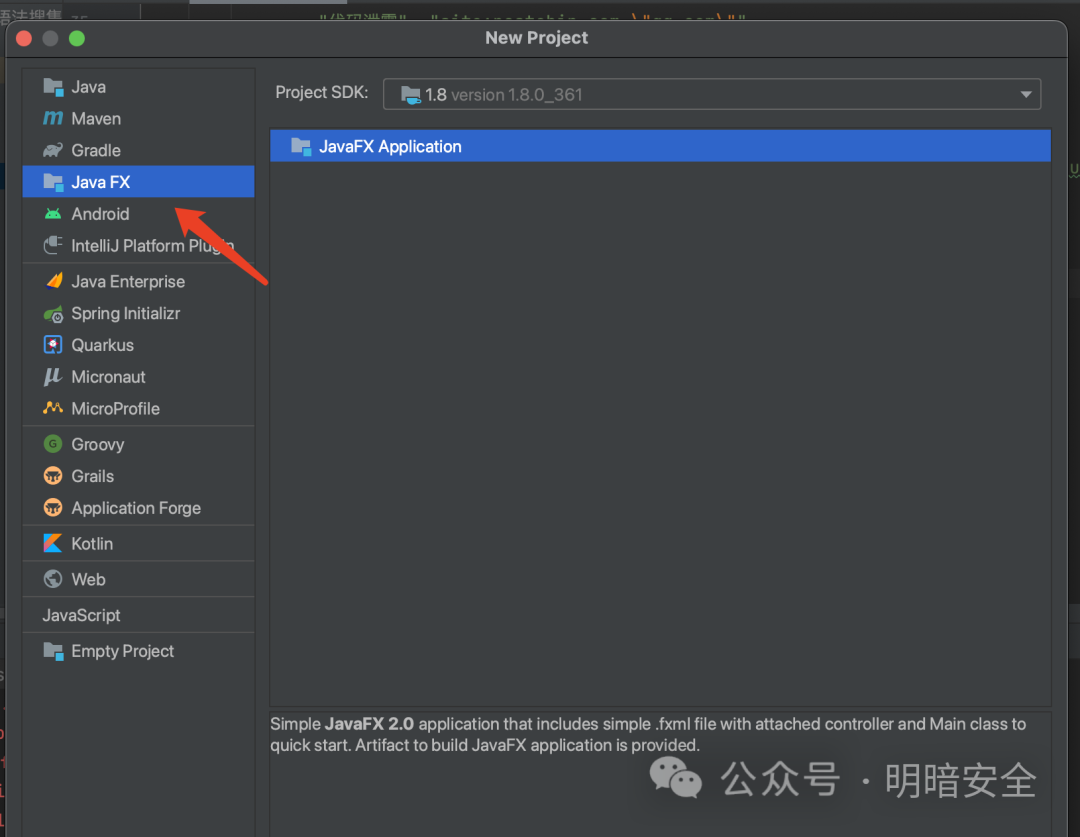The image size is (1080, 837).
Task: Select the Spring Initializr icon
Action: coord(53,314)
